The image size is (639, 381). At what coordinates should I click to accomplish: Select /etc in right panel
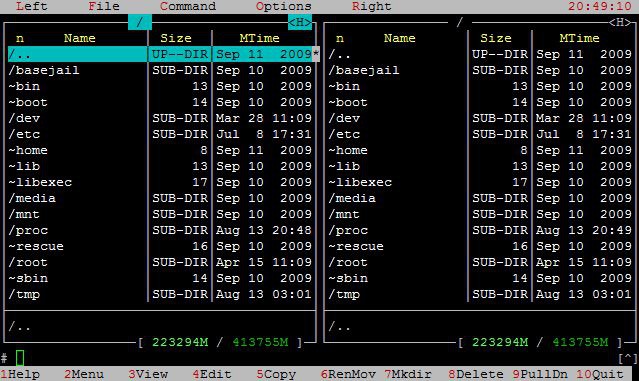point(480,134)
